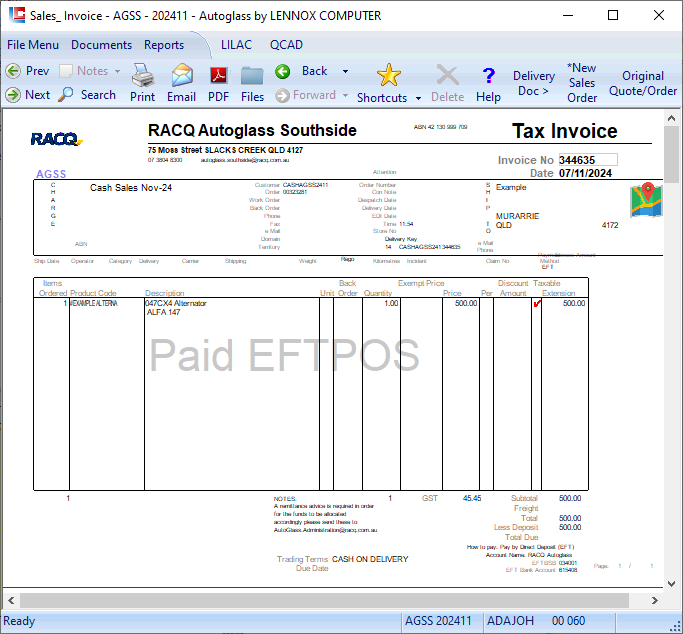Click the horizontal scrollbar right arrow

[x=654, y=600]
